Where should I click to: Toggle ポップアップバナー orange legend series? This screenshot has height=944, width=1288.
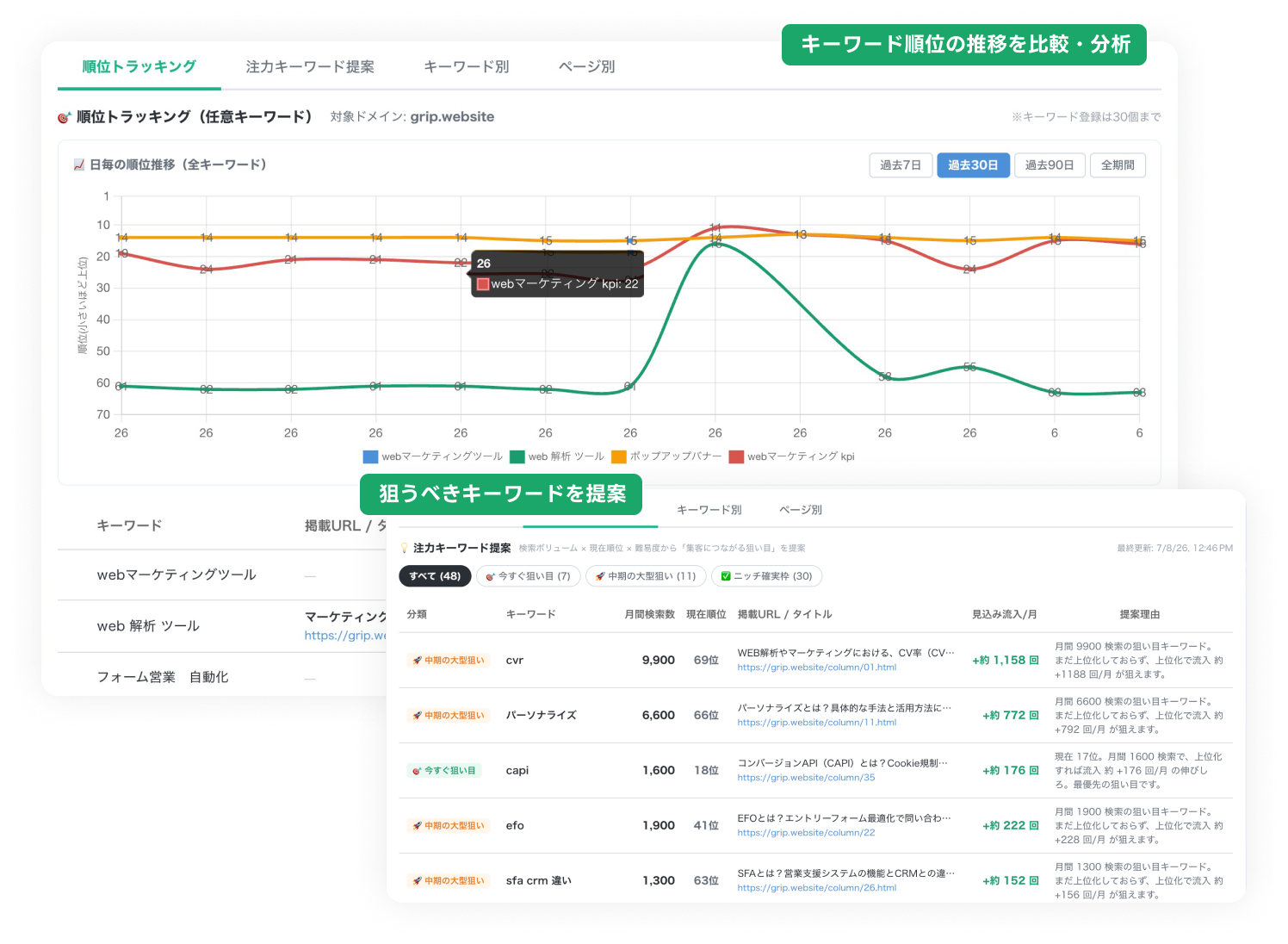[x=666, y=456]
